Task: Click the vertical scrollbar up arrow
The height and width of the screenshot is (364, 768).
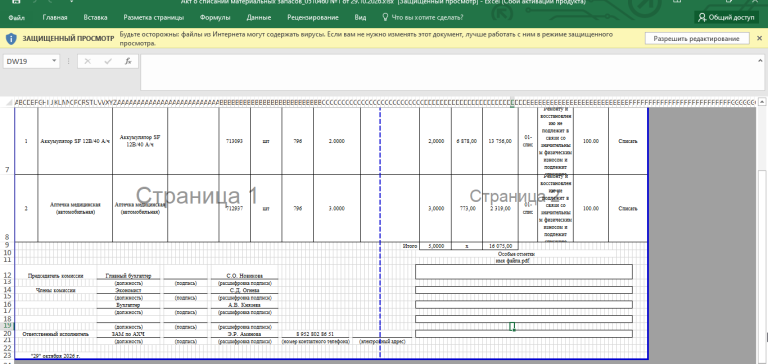Action: (762, 102)
